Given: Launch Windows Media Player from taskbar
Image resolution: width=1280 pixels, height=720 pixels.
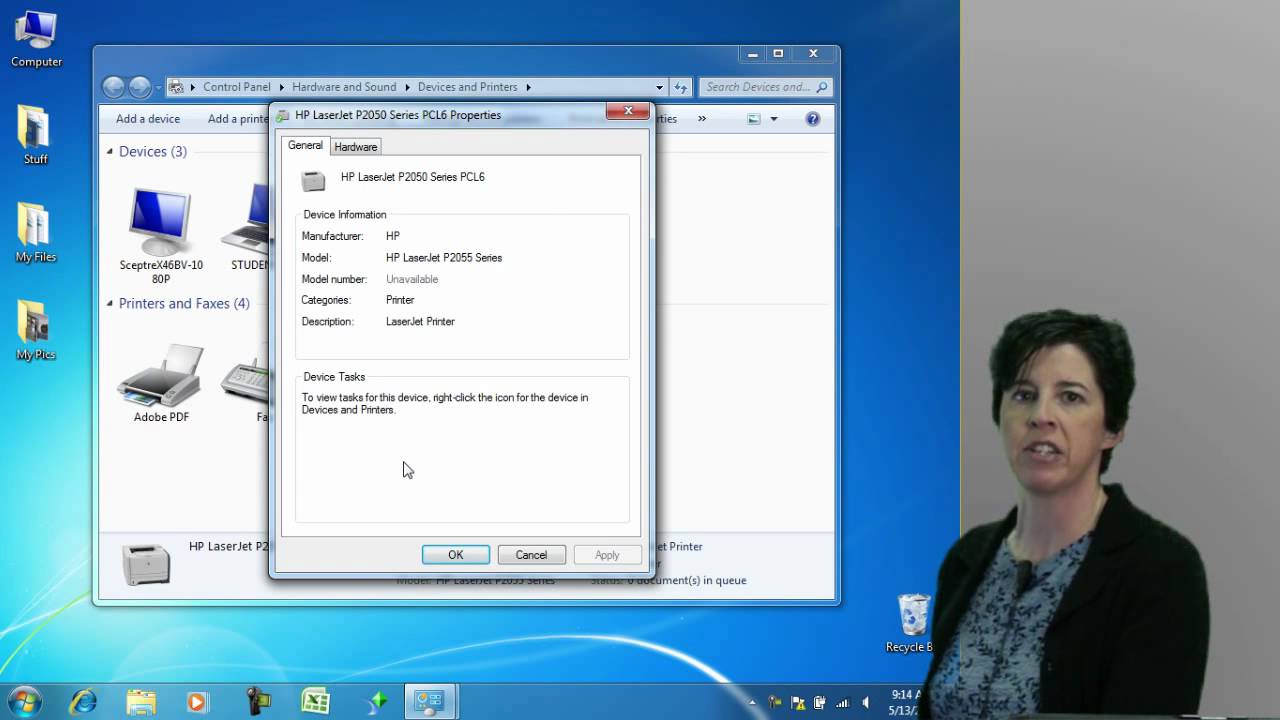Looking at the screenshot, I should pyautogui.click(x=197, y=702).
